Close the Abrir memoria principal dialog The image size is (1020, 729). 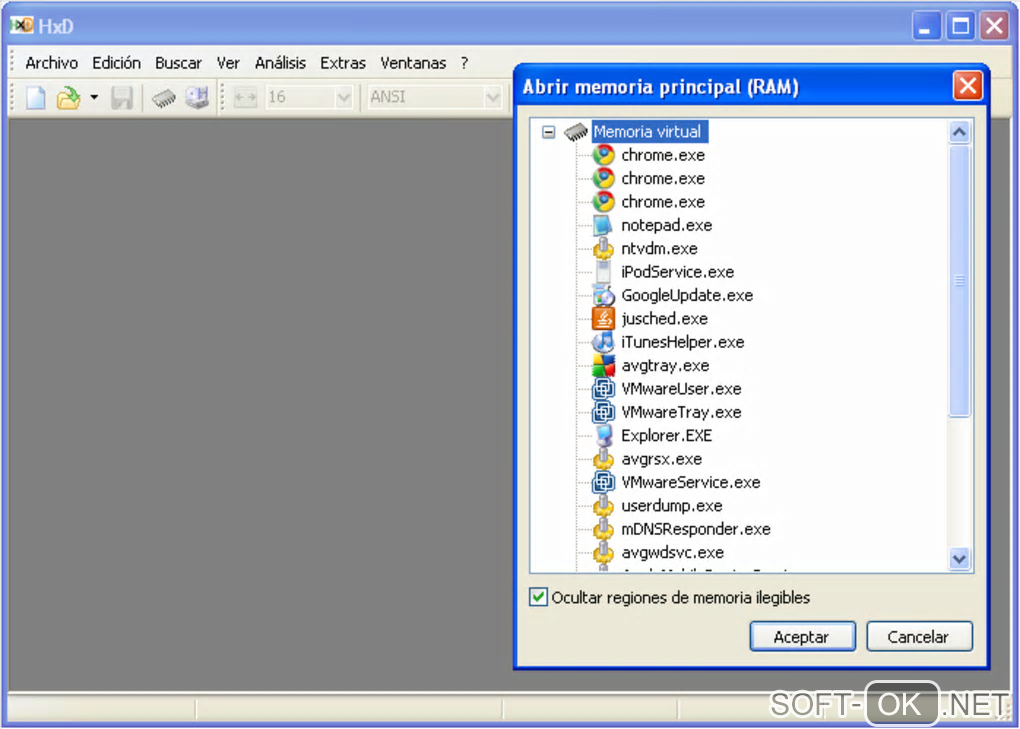point(967,86)
